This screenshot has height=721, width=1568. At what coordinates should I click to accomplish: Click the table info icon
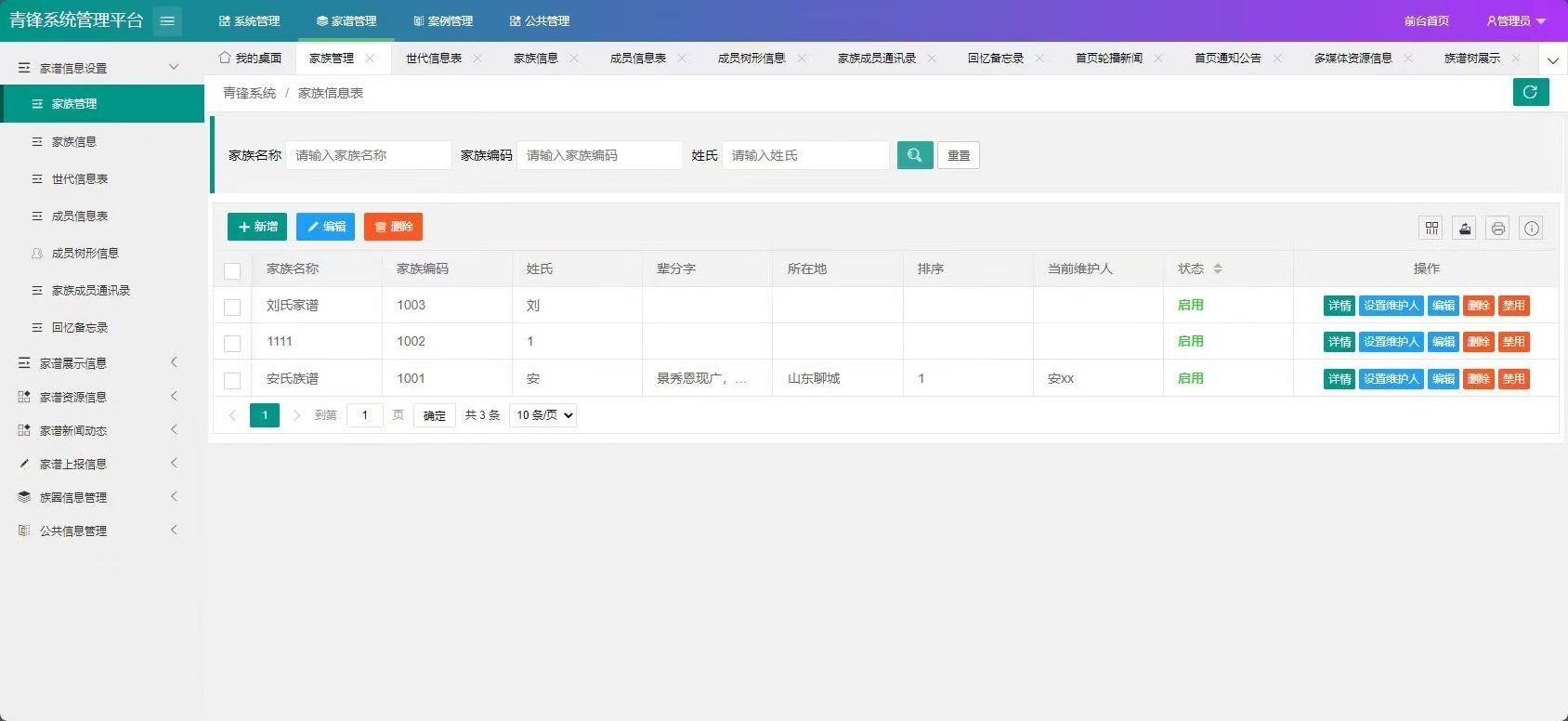pyautogui.click(x=1532, y=228)
